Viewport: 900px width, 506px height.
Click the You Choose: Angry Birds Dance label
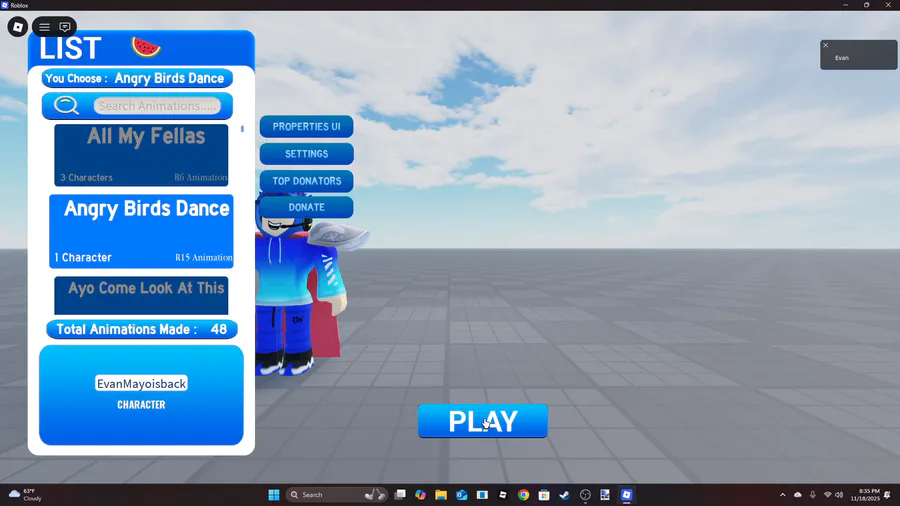pos(137,78)
